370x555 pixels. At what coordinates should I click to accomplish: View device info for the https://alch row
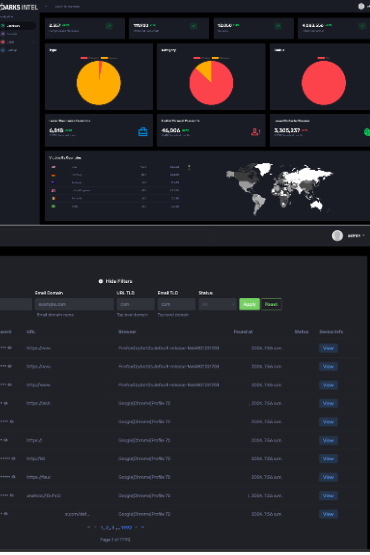point(328,403)
